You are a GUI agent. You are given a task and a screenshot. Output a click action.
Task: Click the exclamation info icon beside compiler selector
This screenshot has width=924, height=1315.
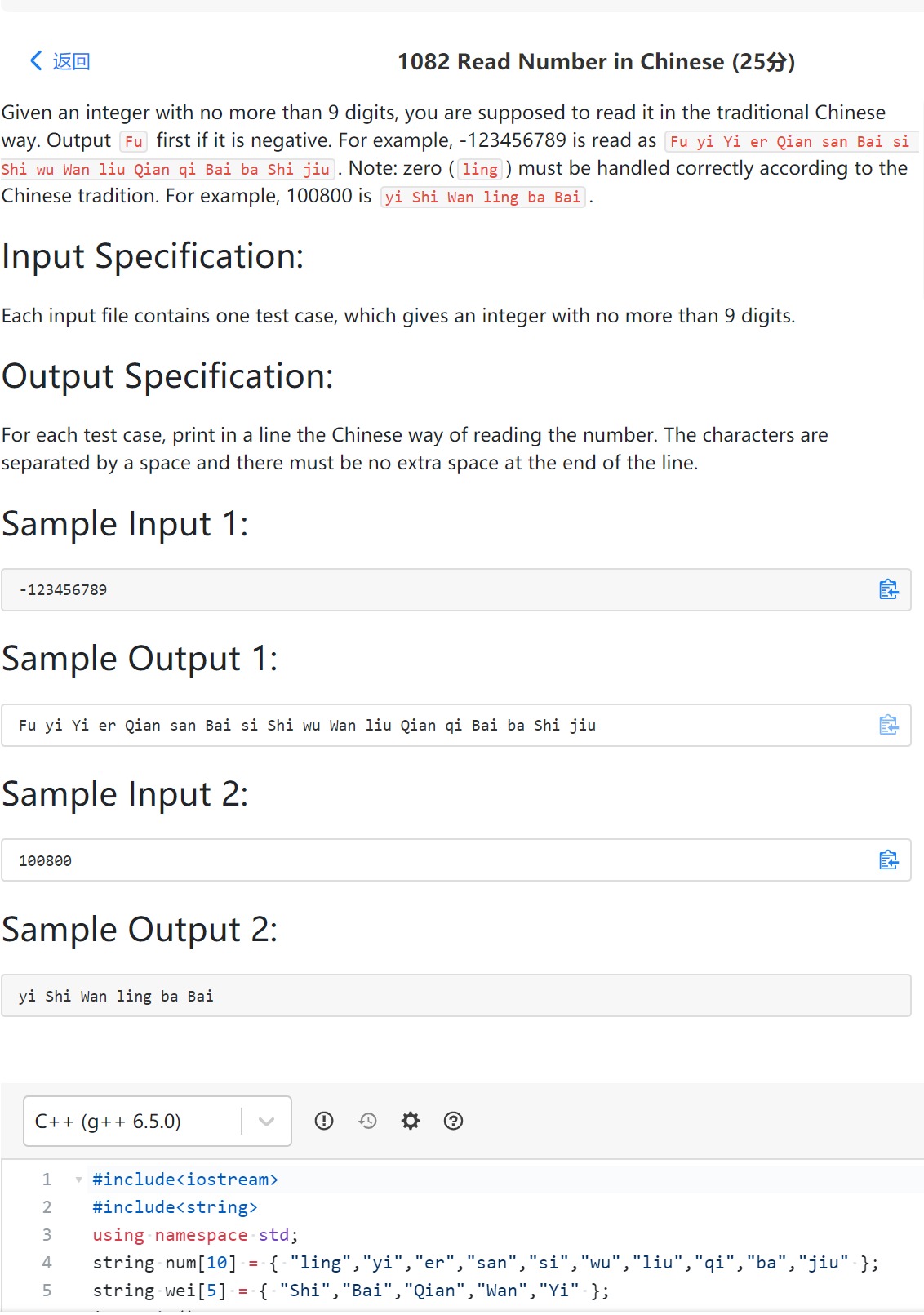pos(324,1121)
